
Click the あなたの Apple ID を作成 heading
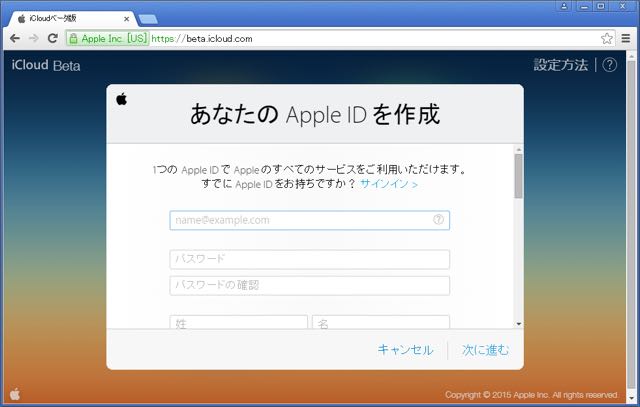pos(315,114)
